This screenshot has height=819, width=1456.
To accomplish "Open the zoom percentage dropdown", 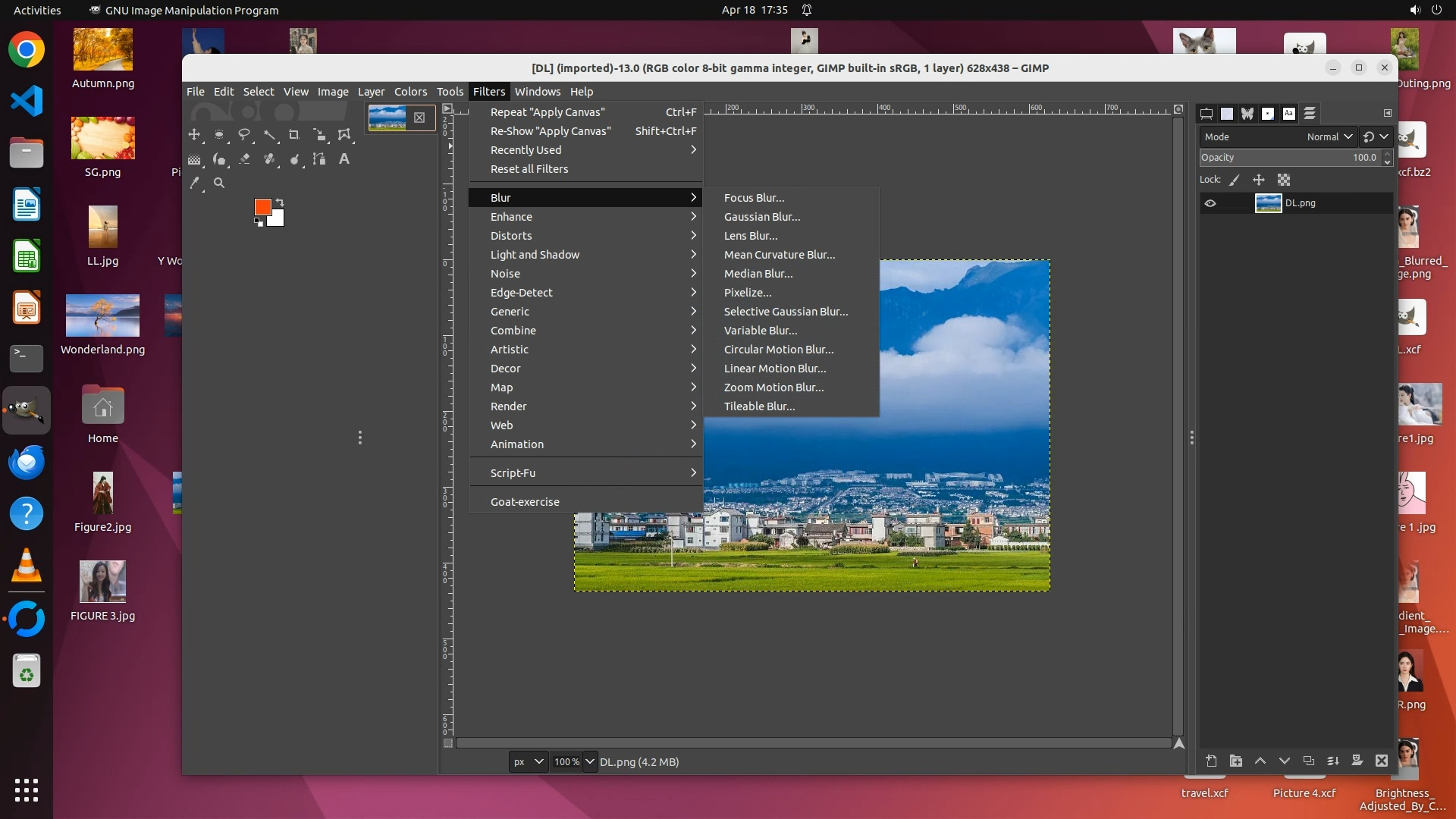I will [x=590, y=761].
